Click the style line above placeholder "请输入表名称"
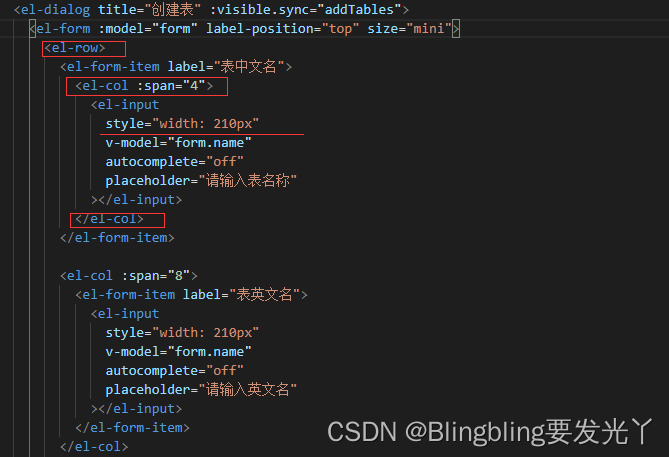The height and width of the screenshot is (457, 669). click(x=182, y=124)
